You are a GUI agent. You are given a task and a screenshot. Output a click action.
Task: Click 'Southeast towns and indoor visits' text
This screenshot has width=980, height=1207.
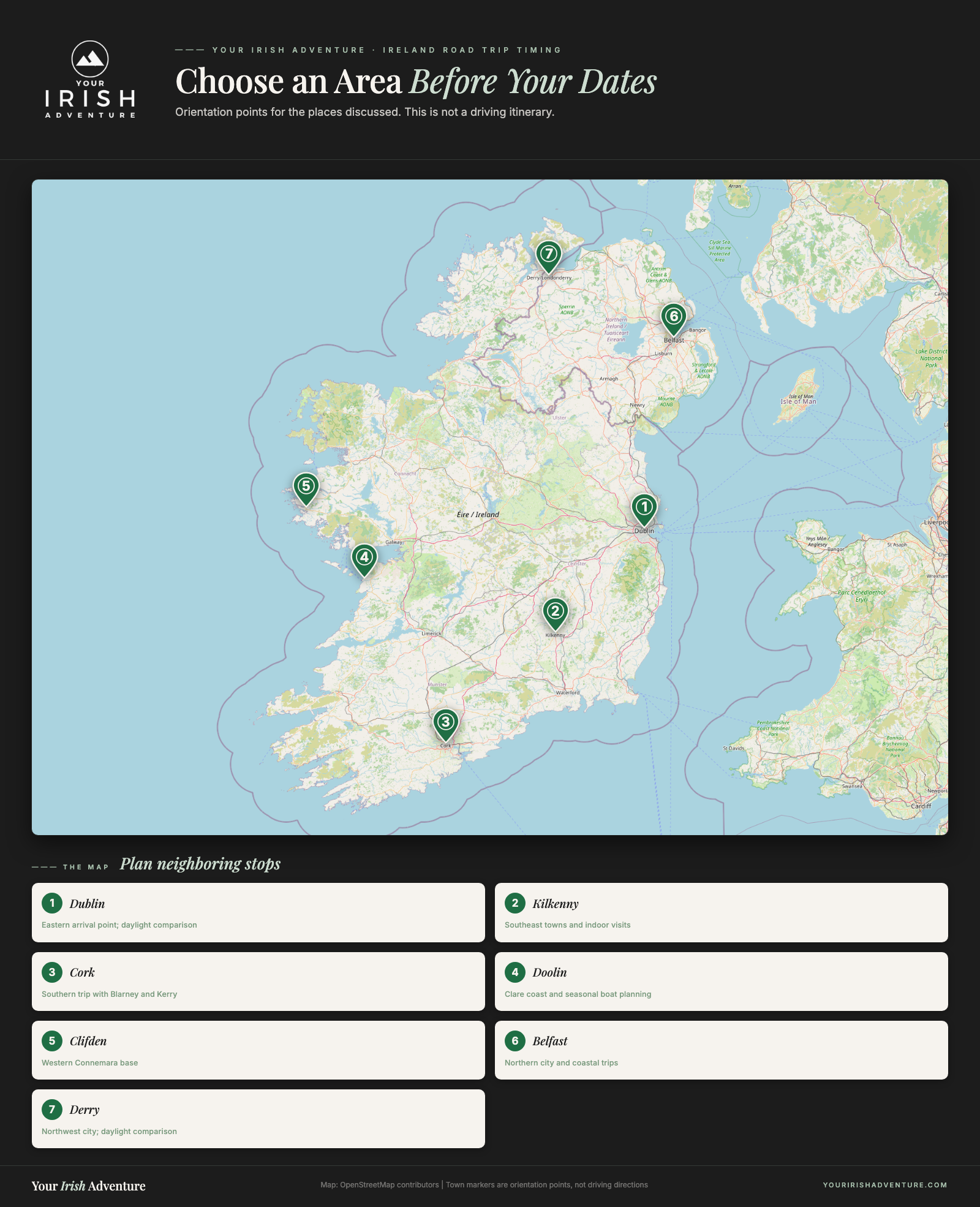click(x=567, y=925)
